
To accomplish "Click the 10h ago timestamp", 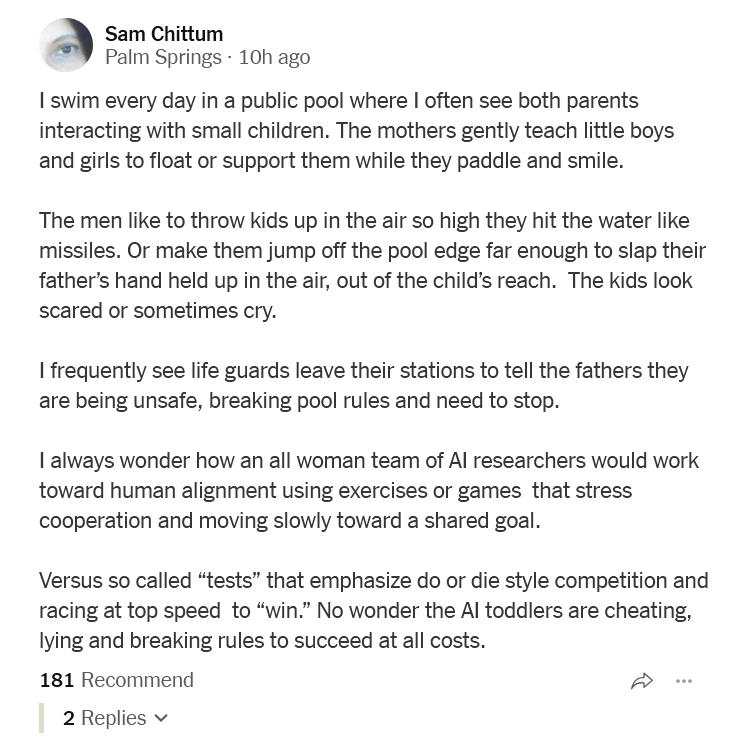I will (274, 57).
